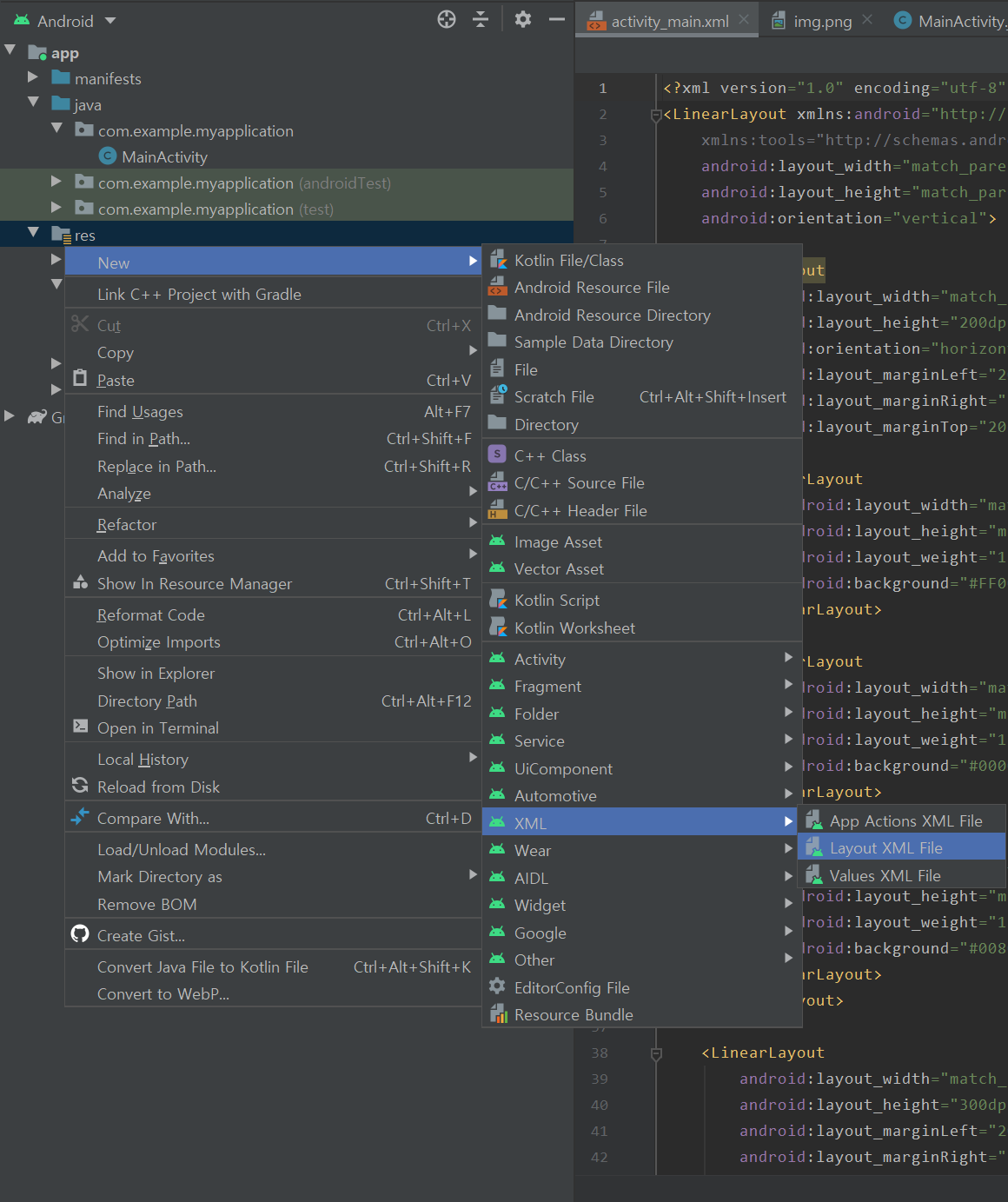Select Optimize Imports entry
This screenshot has width=1008, height=1202.
(x=273, y=642)
